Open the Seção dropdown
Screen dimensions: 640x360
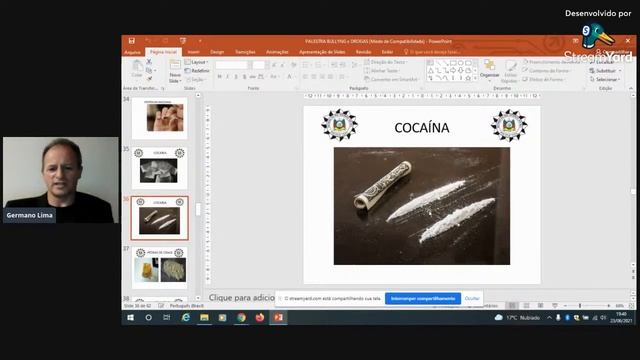point(195,79)
